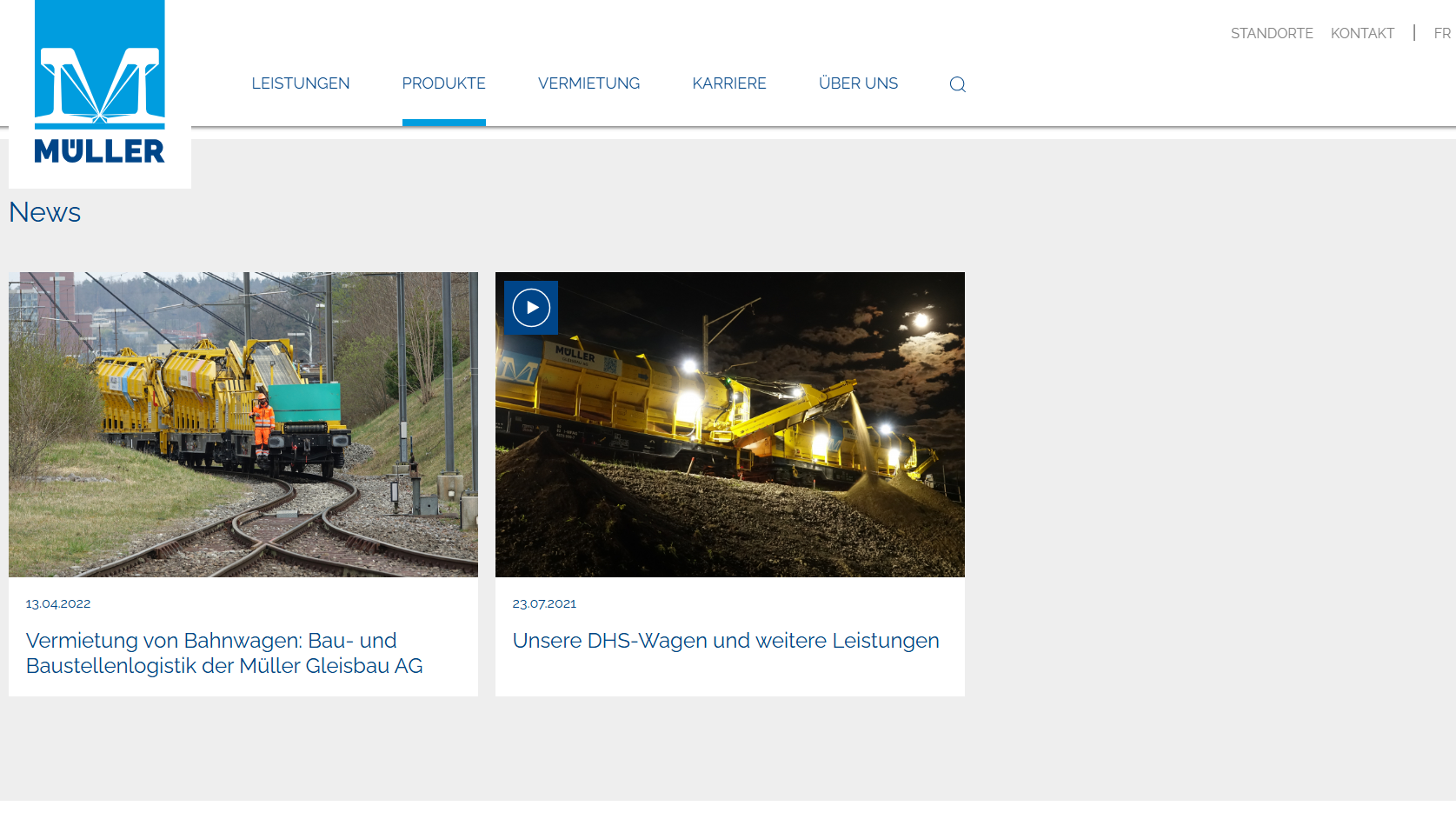Image resolution: width=1456 pixels, height=819 pixels.
Task: Click the 23.07.2021 date label
Action: 544,603
